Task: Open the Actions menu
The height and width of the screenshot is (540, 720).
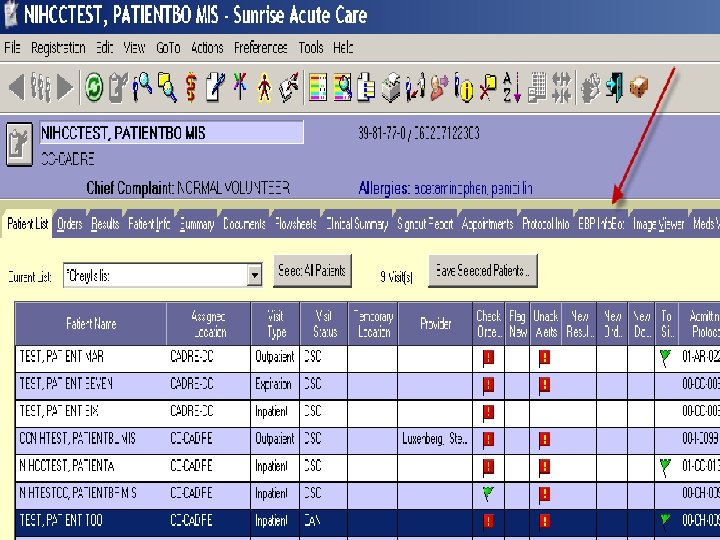Action: coord(207,47)
